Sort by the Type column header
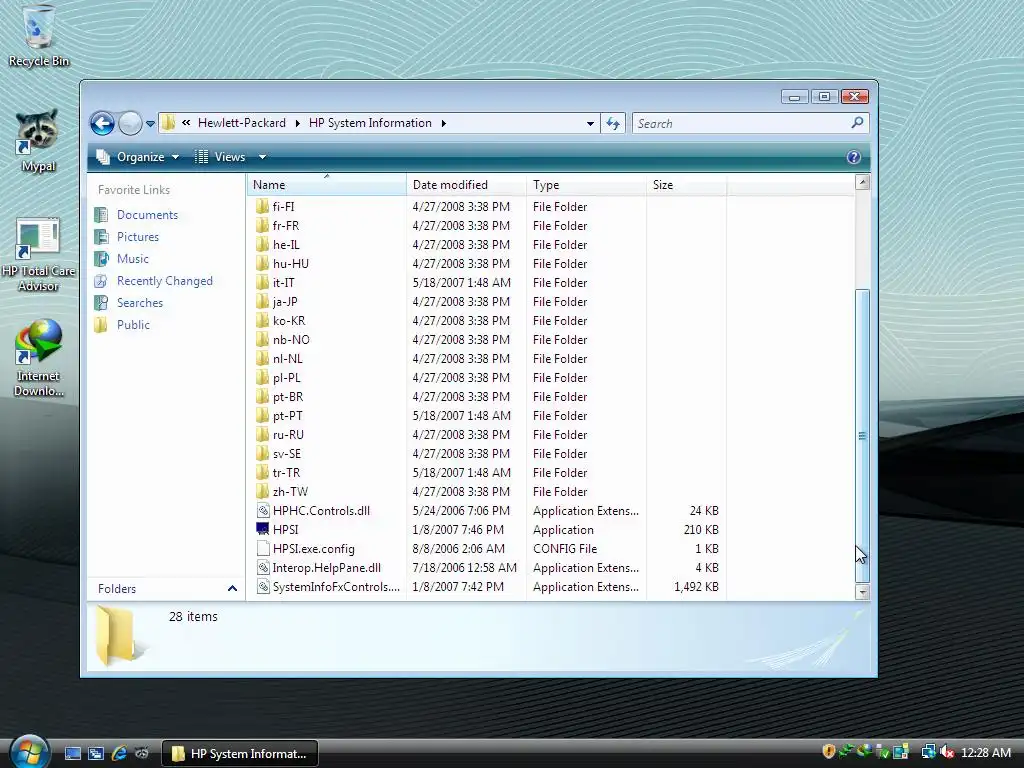 [x=586, y=185]
